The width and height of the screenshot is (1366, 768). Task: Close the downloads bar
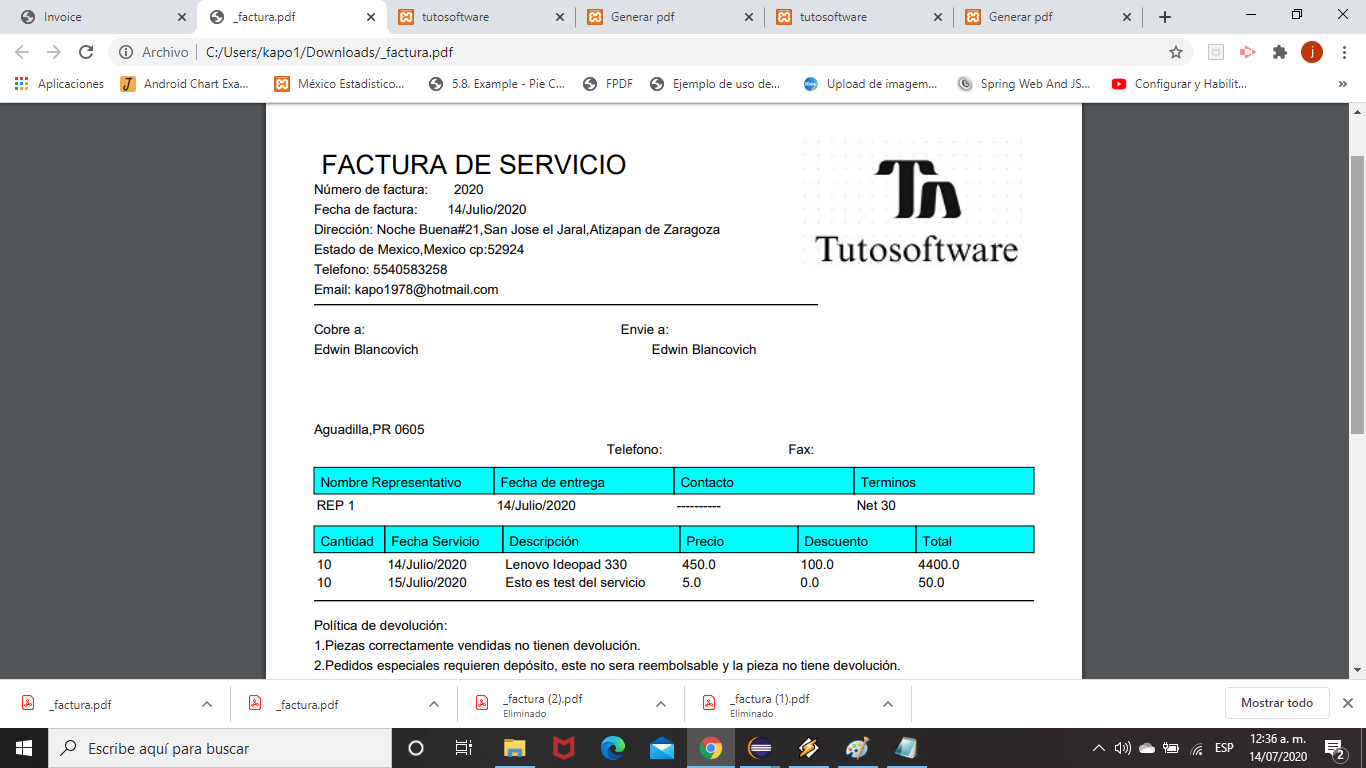pyautogui.click(x=1348, y=703)
